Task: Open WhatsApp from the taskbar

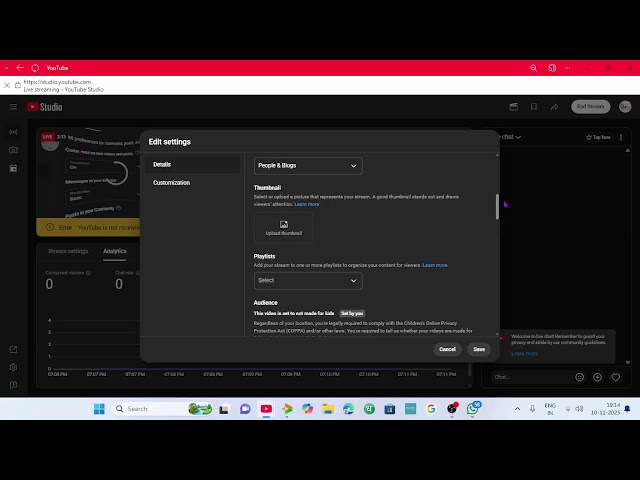Action: (x=473, y=409)
